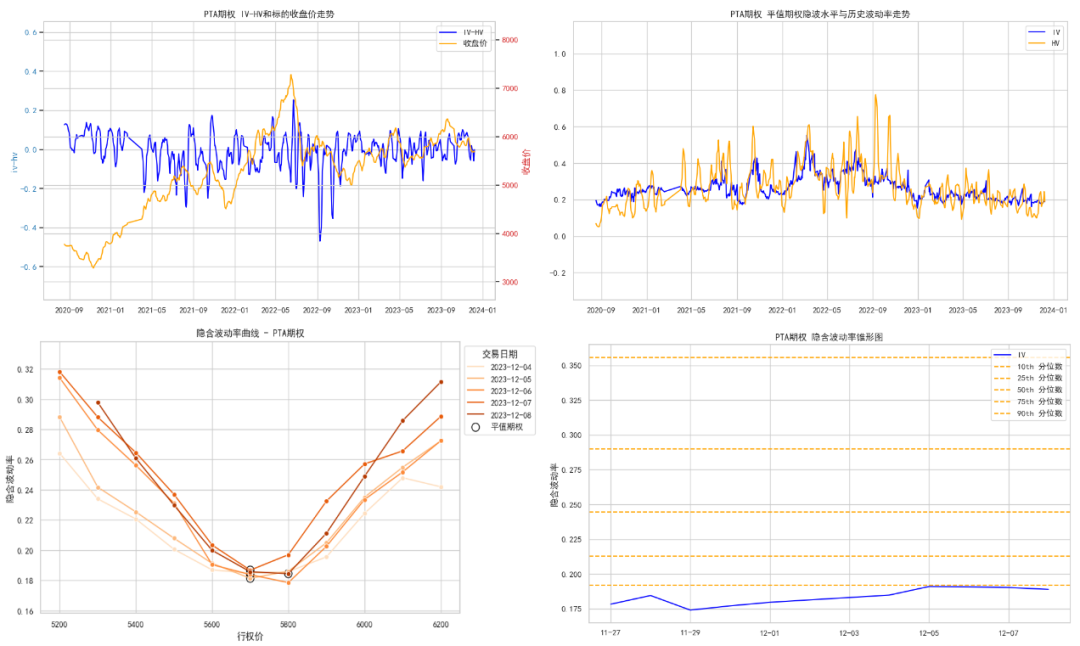Click the circled at-the-money point at strike 5800

pos(288,574)
